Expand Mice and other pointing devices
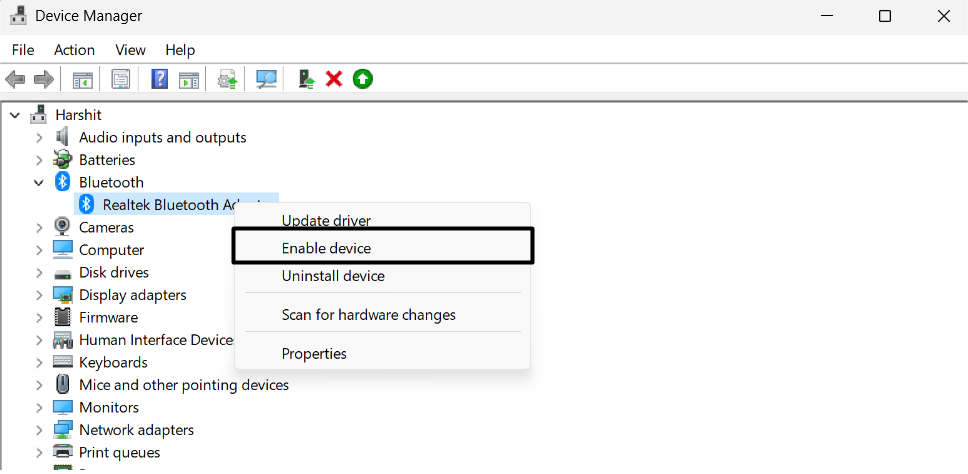The width and height of the screenshot is (968, 474). [x=39, y=385]
